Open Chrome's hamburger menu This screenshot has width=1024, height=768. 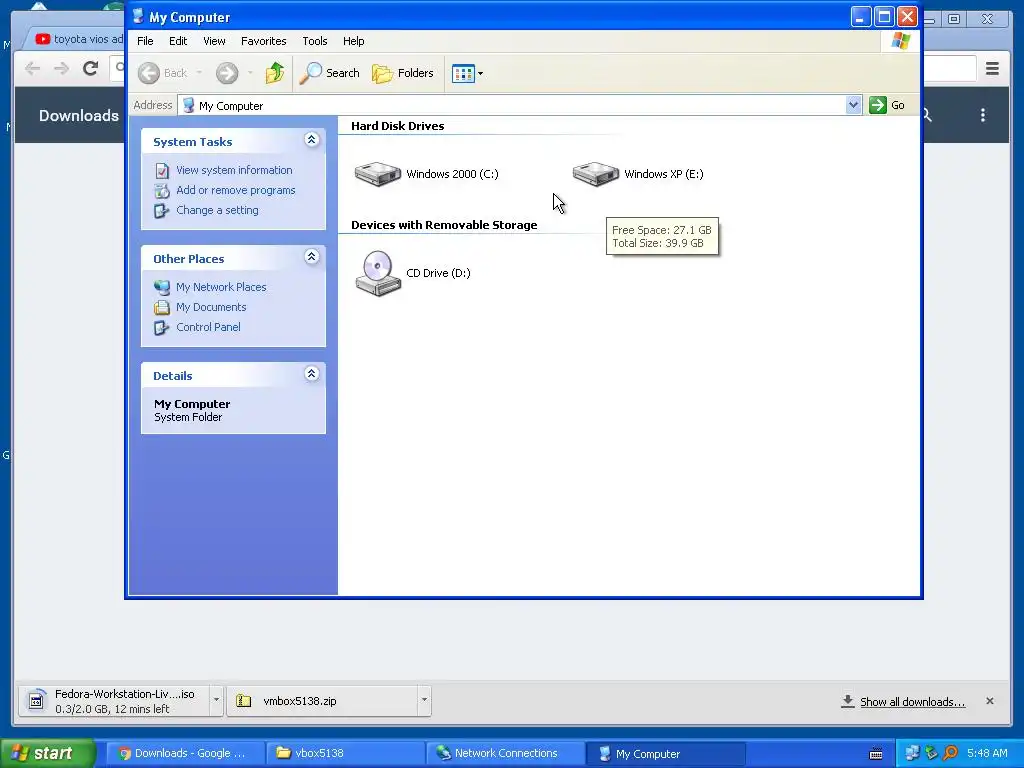pos(993,68)
